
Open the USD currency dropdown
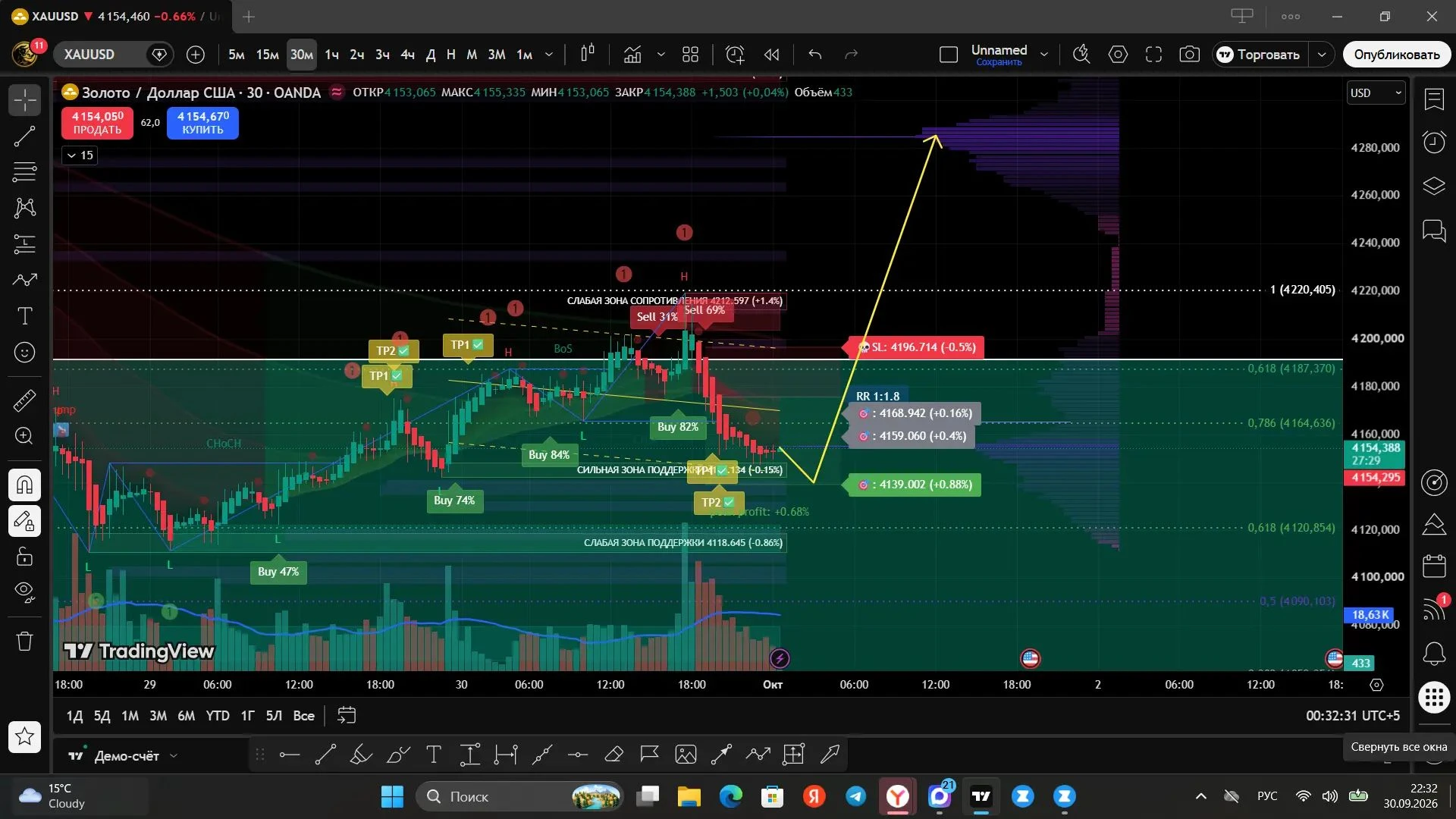[1376, 93]
